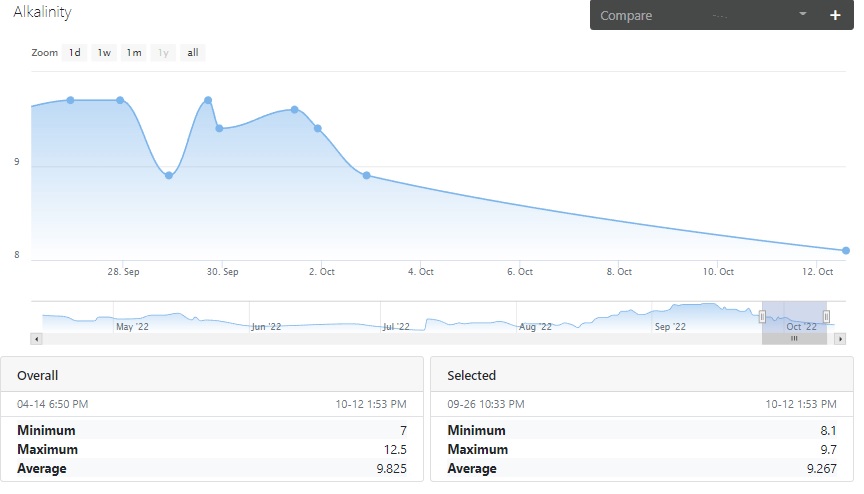Click the navigator left scroll arrow

click(x=36, y=339)
